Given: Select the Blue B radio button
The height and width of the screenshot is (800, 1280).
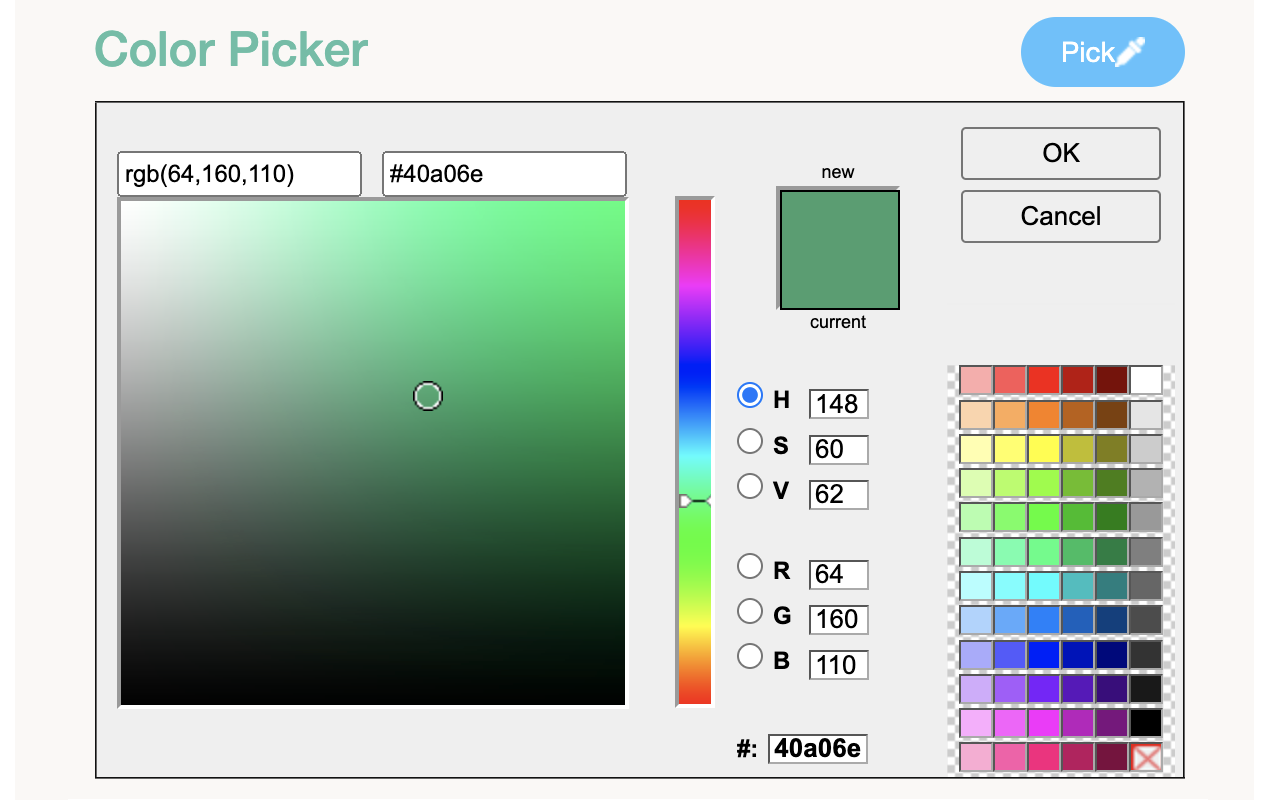Looking at the screenshot, I should (x=749, y=656).
